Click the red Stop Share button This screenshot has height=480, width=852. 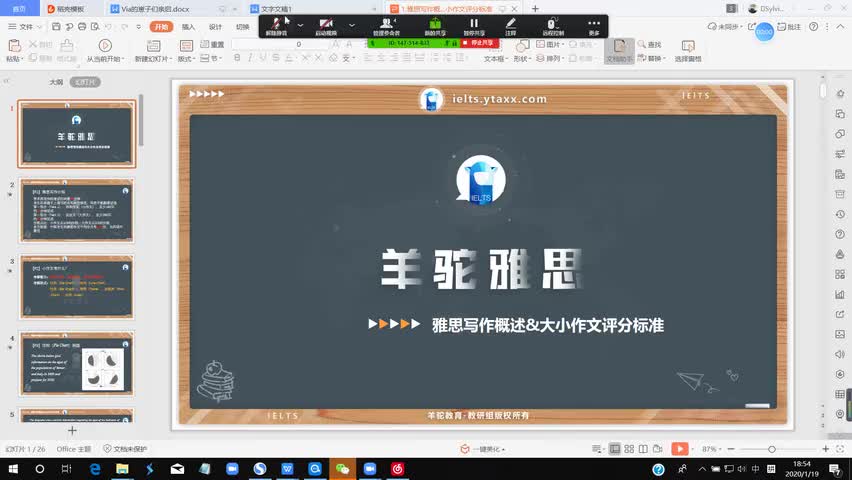(480, 43)
